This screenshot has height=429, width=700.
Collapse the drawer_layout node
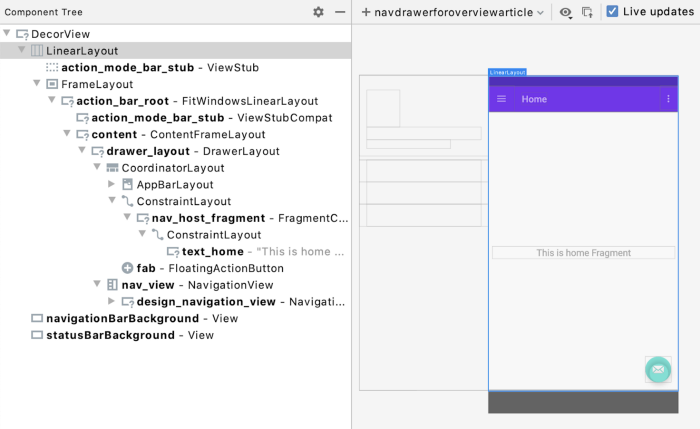point(82,151)
